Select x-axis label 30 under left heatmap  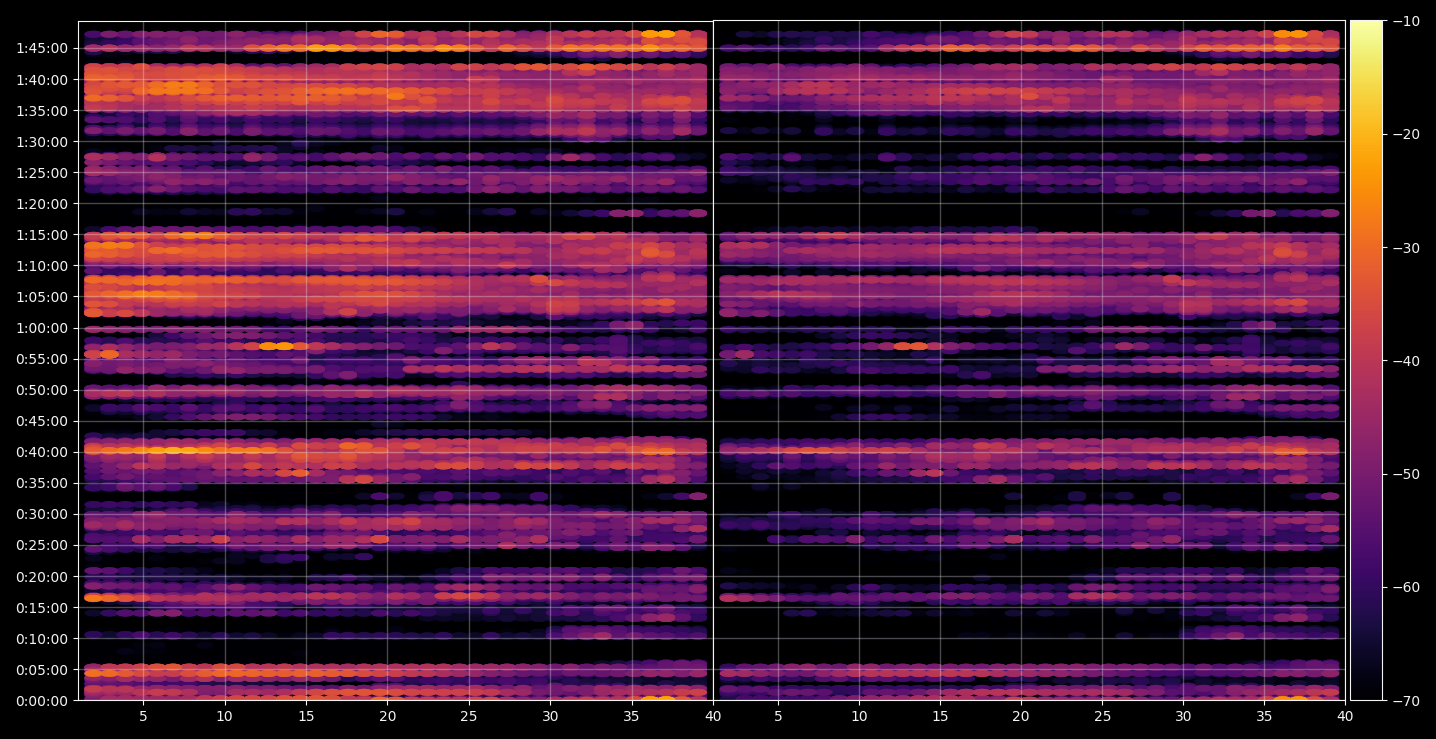tap(551, 716)
